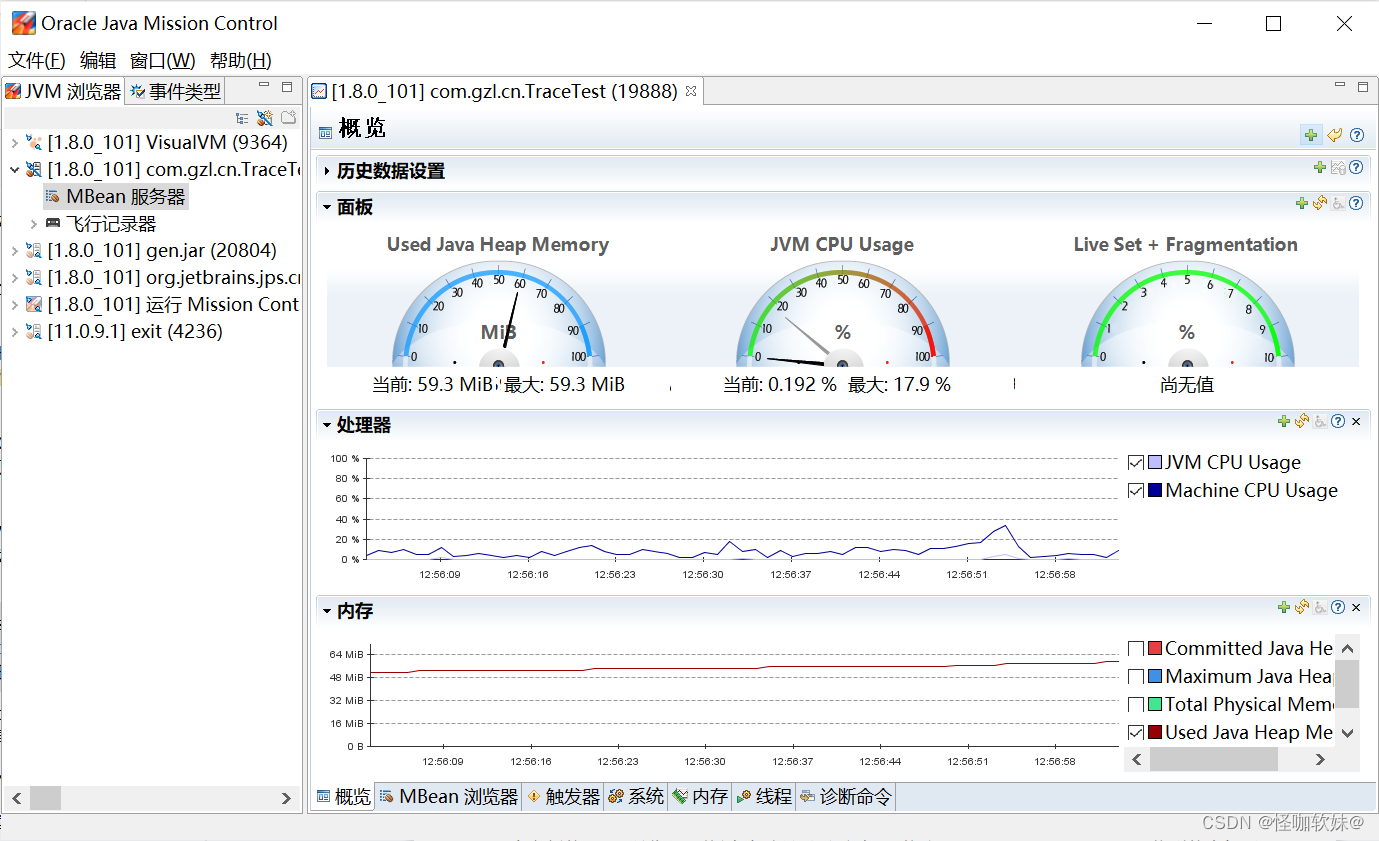Switch to the 事件类型 tab
Image resolution: width=1379 pixels, height=841 pixels.
pos(175,91)
